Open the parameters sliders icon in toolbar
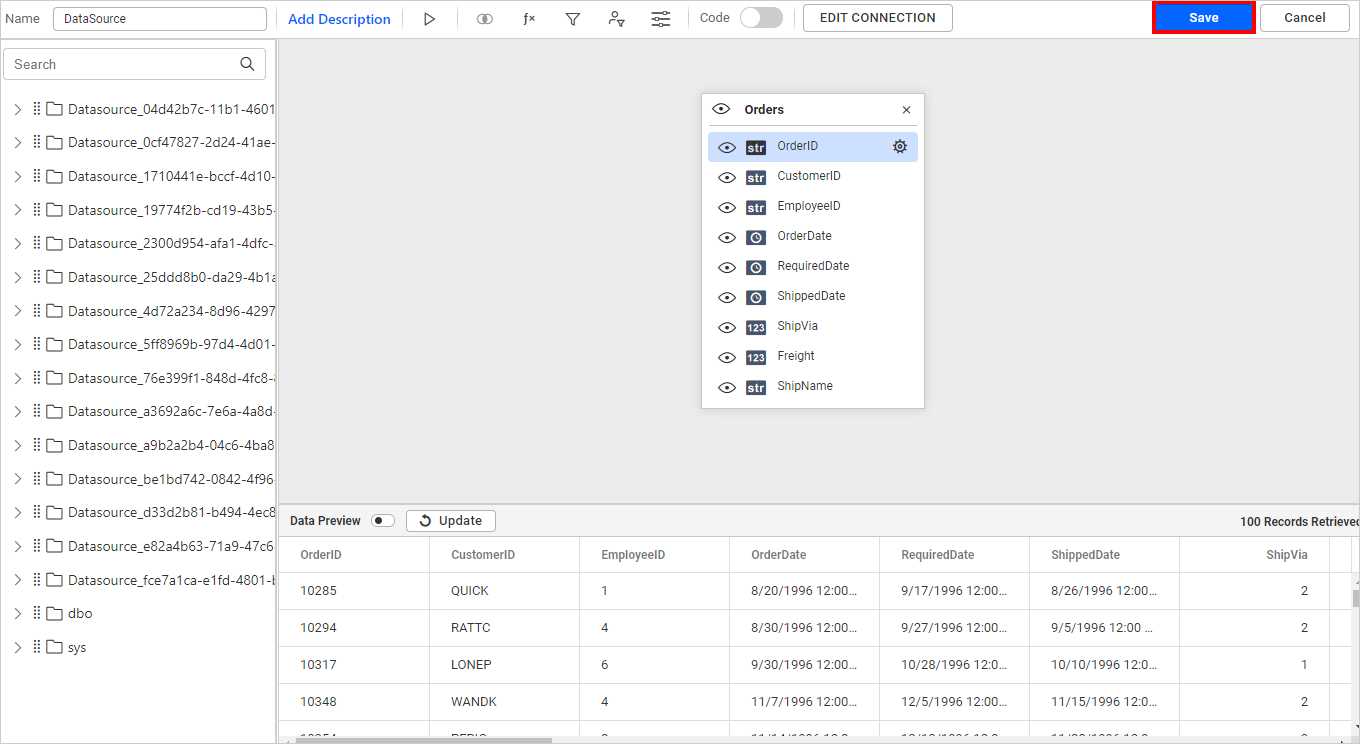The width and height of the screenshot is (1360, 744). 661,19
